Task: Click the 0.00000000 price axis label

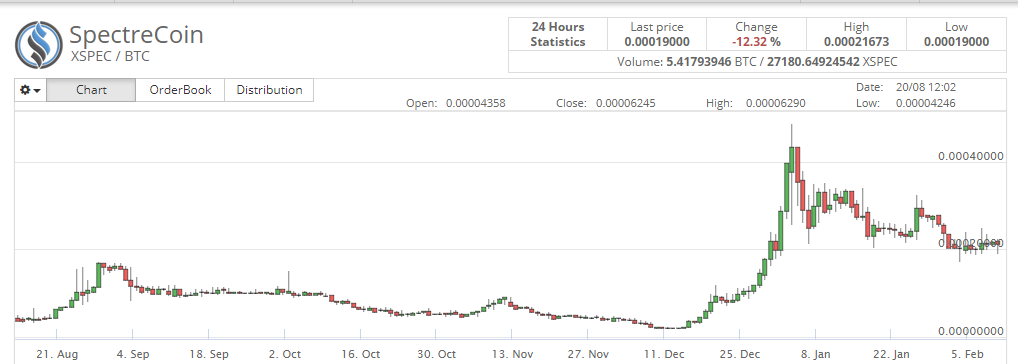Action: coord(971,332)
